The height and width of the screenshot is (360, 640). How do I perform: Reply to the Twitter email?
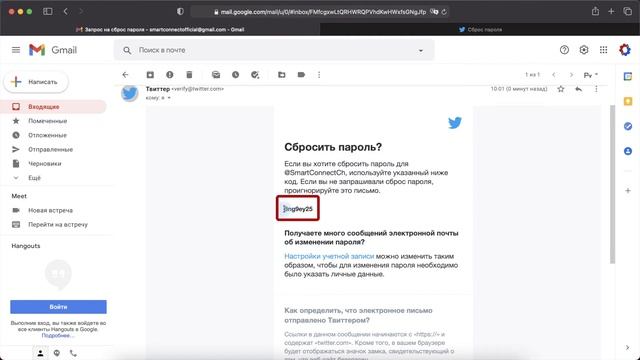(x=578, y=89)
